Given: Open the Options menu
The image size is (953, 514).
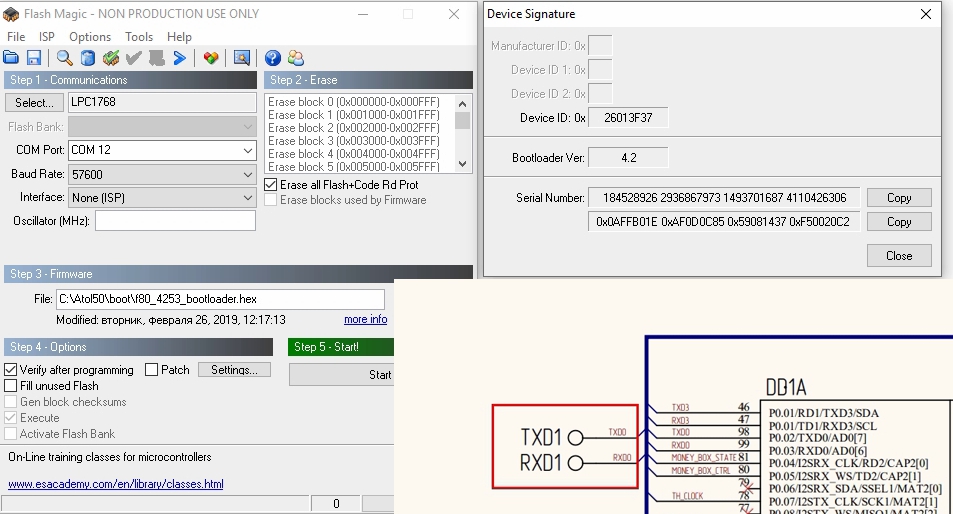Looking at the screenshot, I should pos(90,36).
